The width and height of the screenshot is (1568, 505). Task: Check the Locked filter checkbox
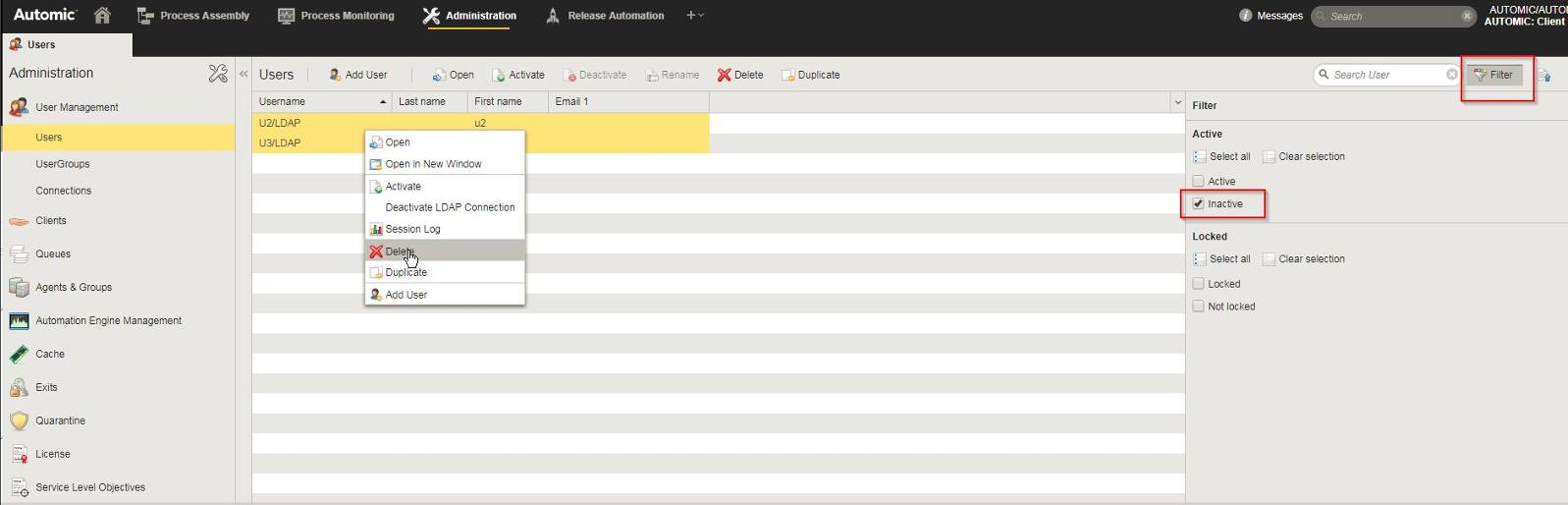[x=1198, y=284]
